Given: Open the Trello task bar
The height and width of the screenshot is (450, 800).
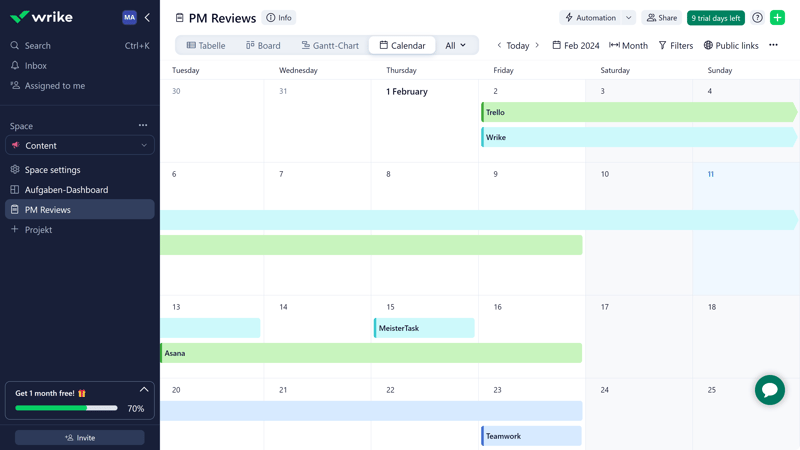Looking at the screenshot, I should (639, 112).
